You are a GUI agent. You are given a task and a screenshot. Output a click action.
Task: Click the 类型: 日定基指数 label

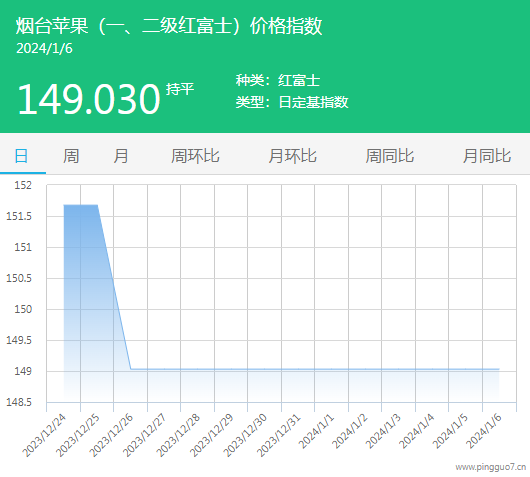tap(292, 102)
